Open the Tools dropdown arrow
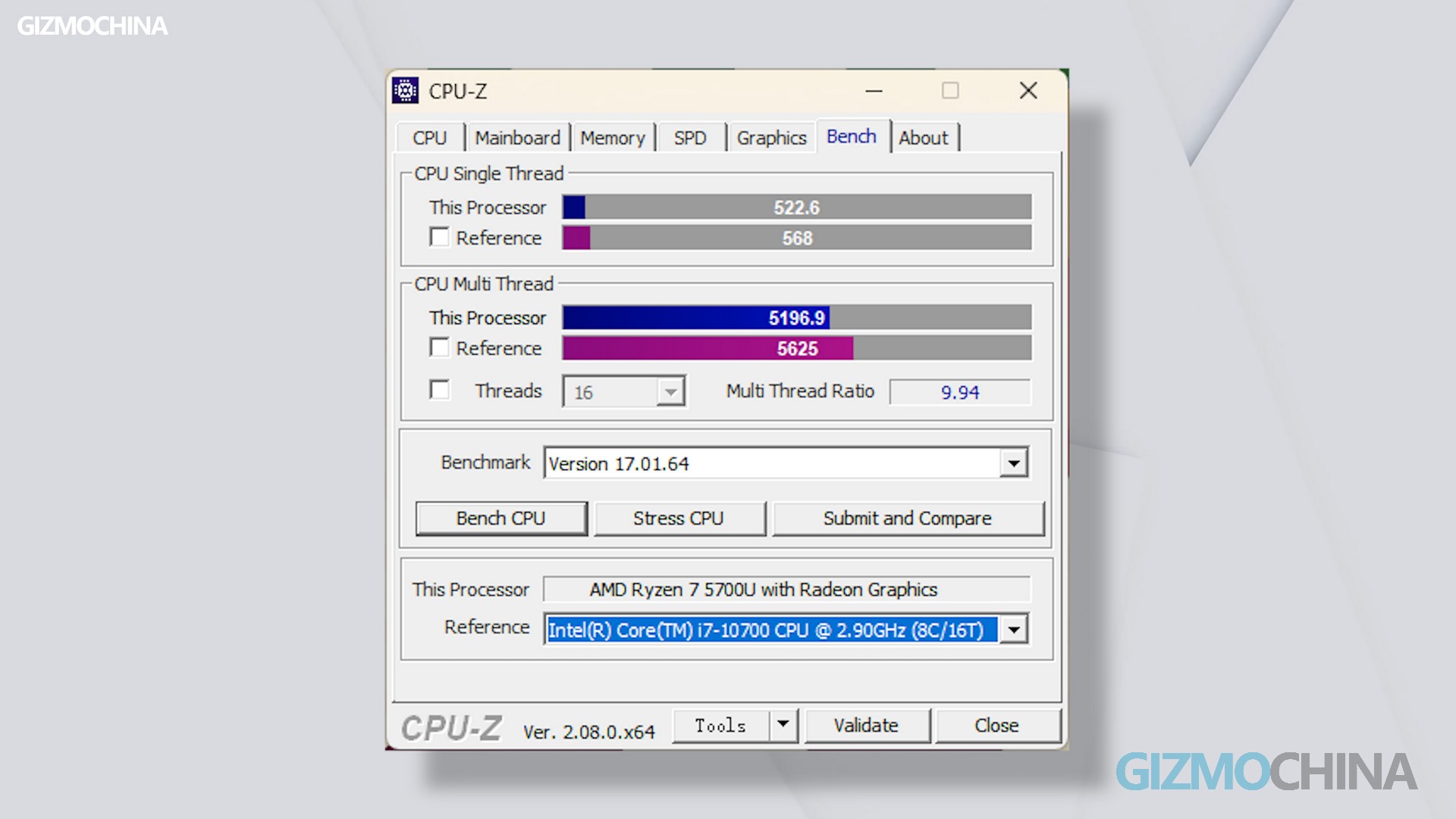Screen dimensions: 1456x819 click(783, 725)
